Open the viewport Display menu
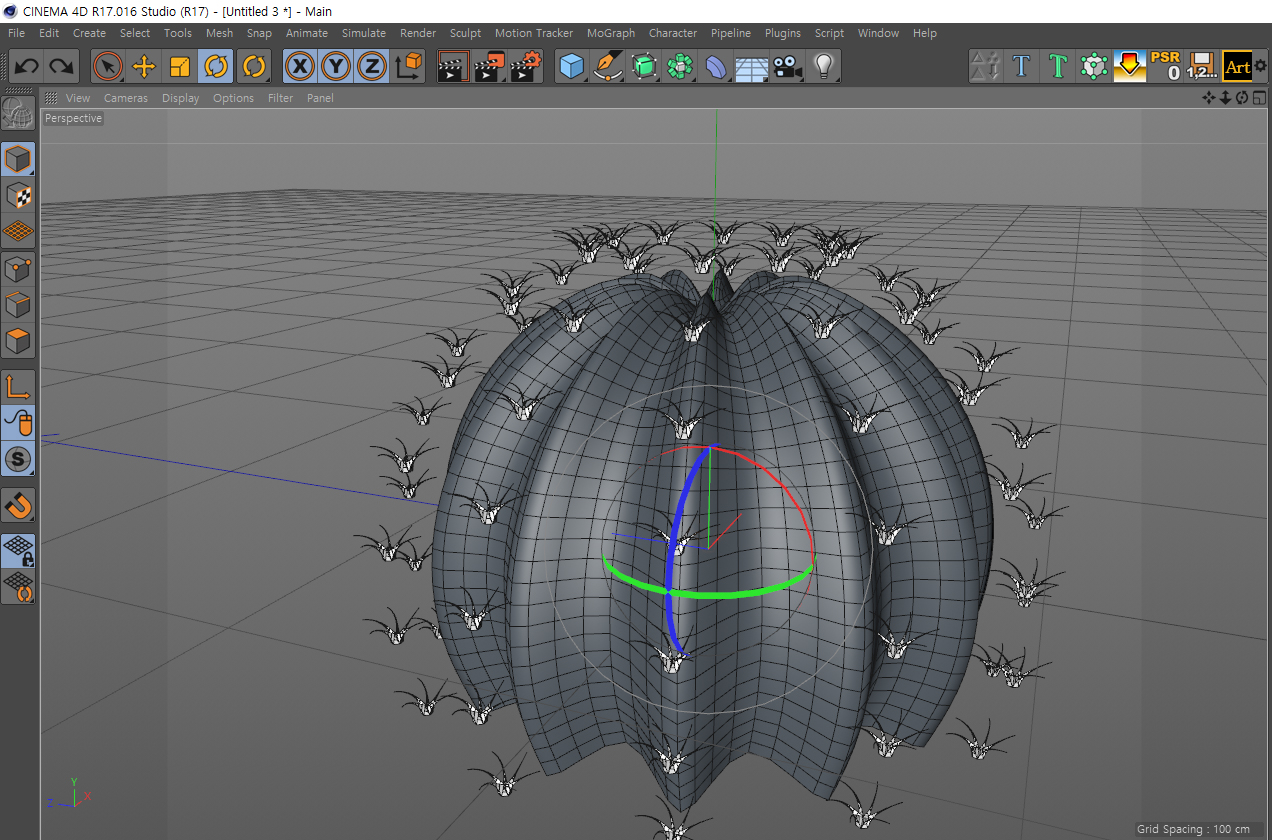 pyautogui.click(x=180, y=98)
